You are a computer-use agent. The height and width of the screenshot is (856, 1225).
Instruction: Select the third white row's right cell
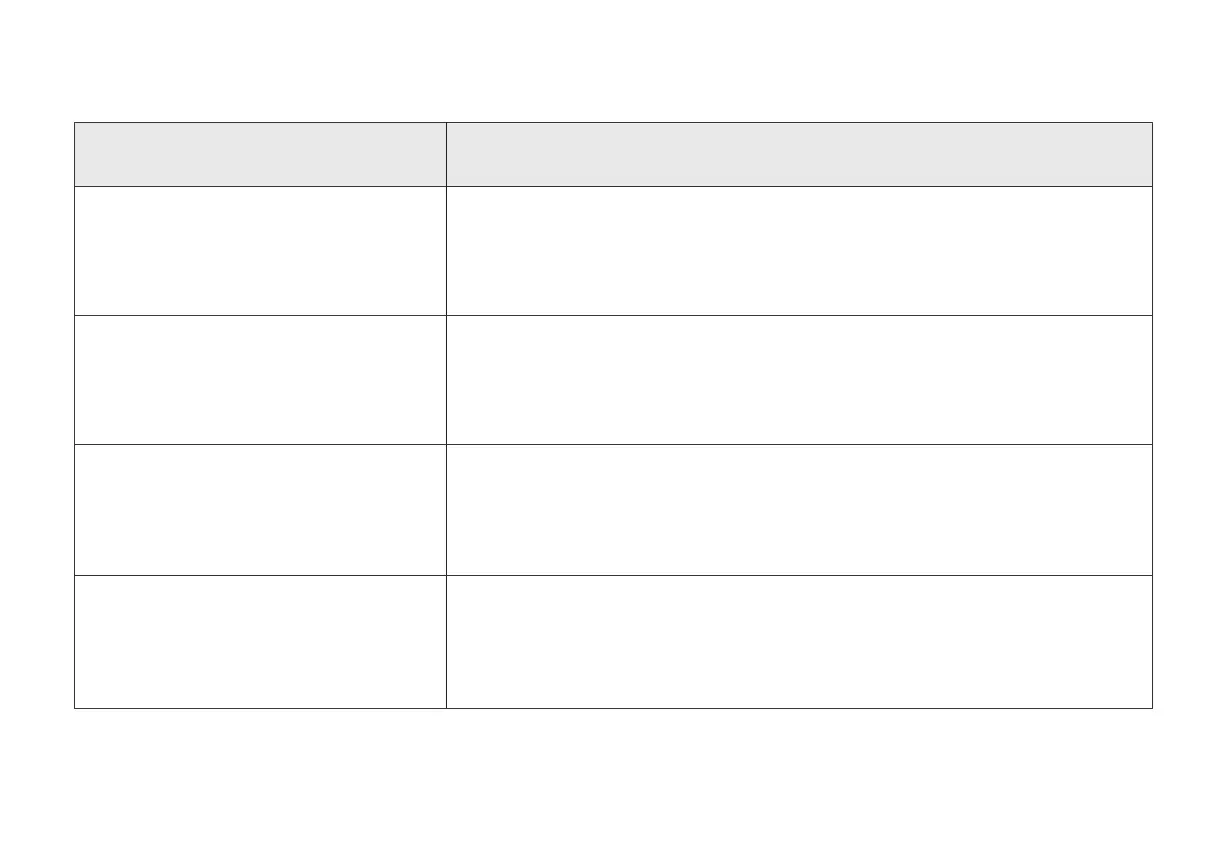pos(799,510)
